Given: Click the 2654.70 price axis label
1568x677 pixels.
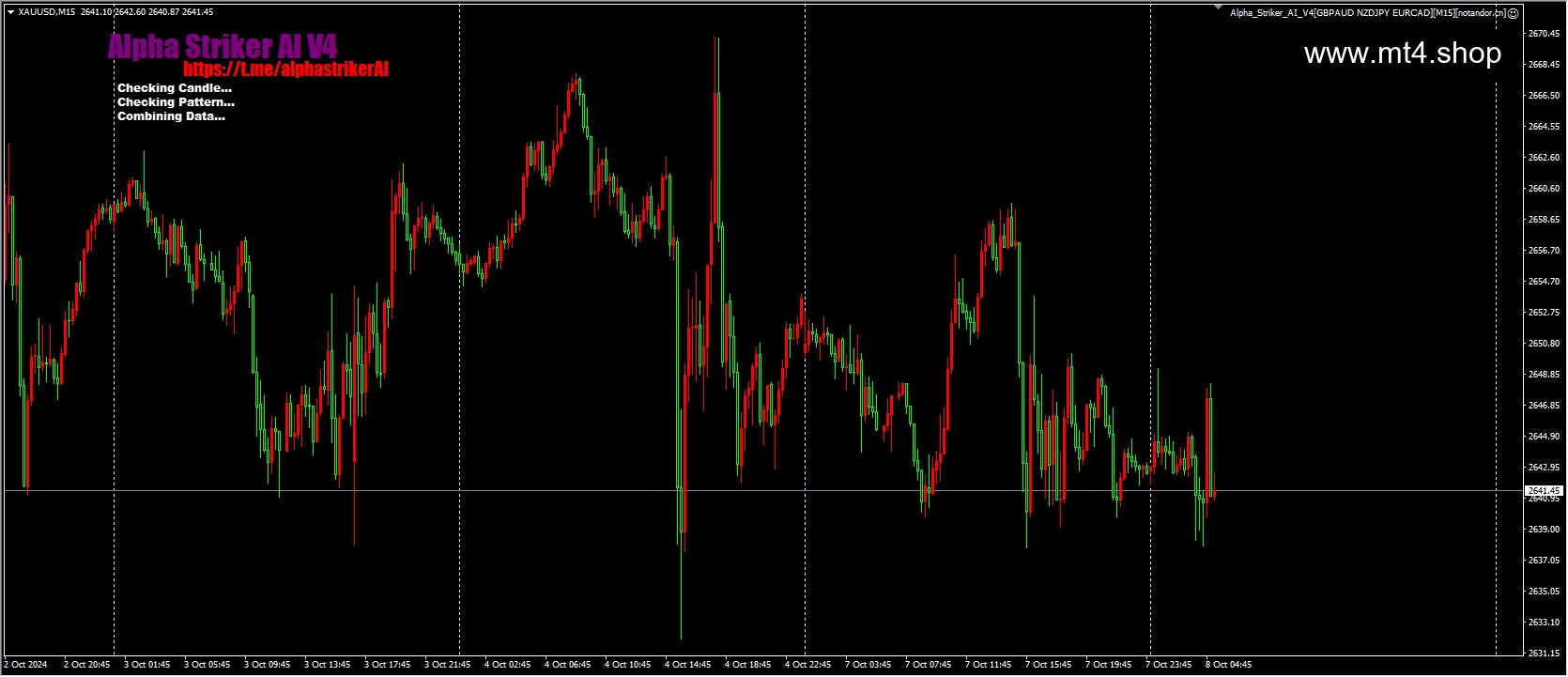Looking at the screenshot, I should (1544, 282).
